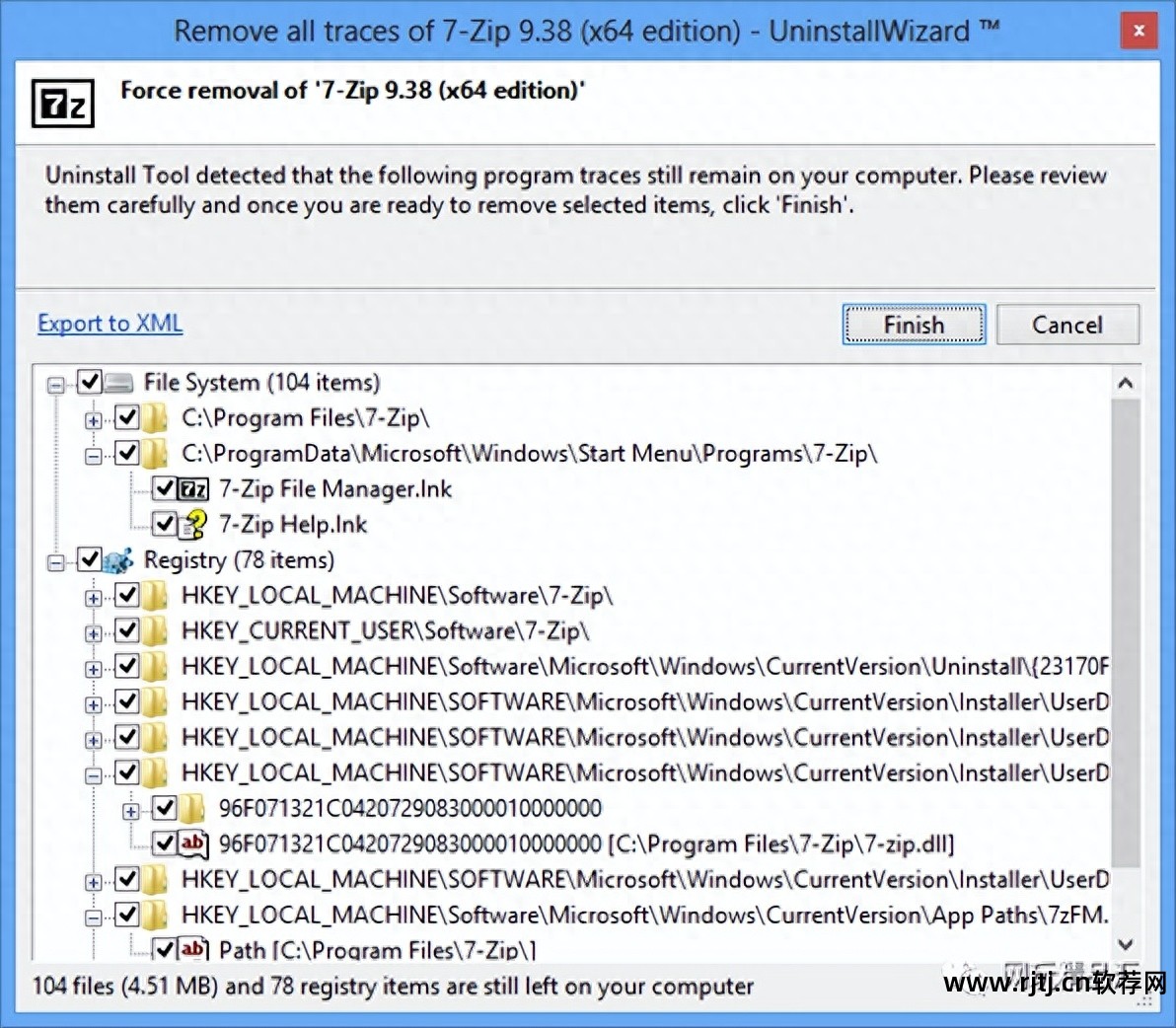
Task: Select 'File System (104 items)' label
Action: (261, 383)
